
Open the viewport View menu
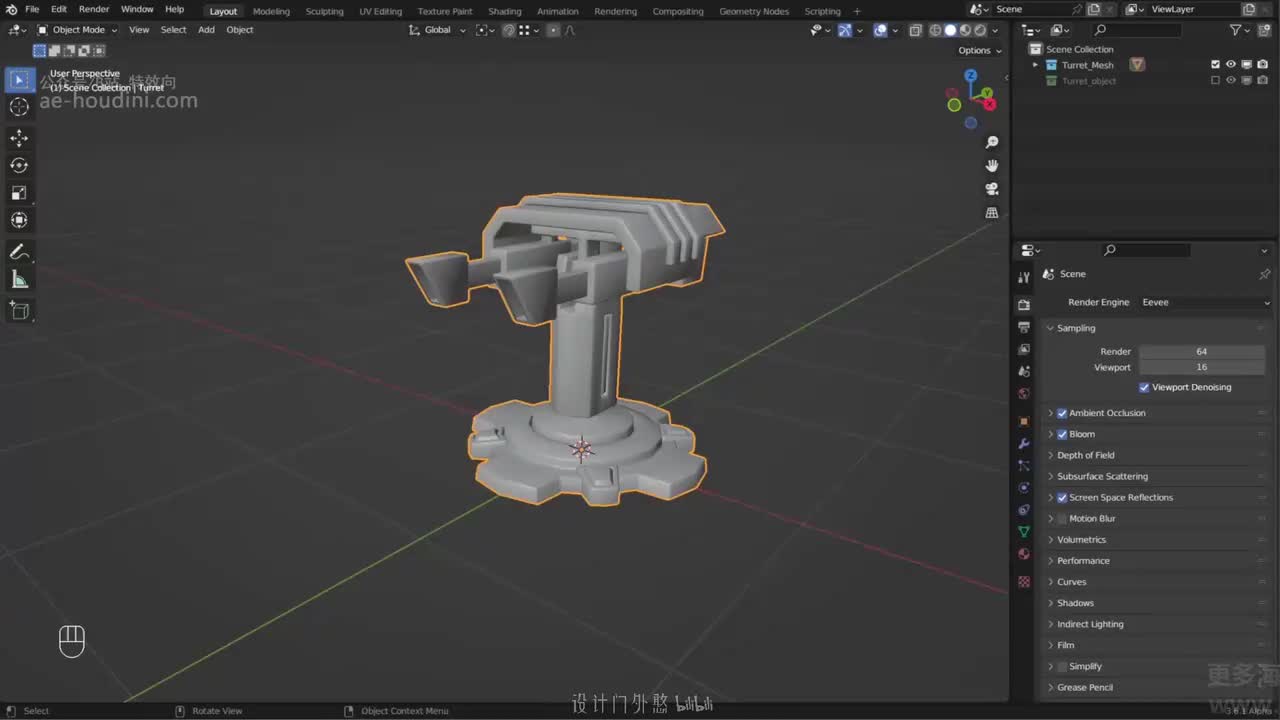coord(139,30)
